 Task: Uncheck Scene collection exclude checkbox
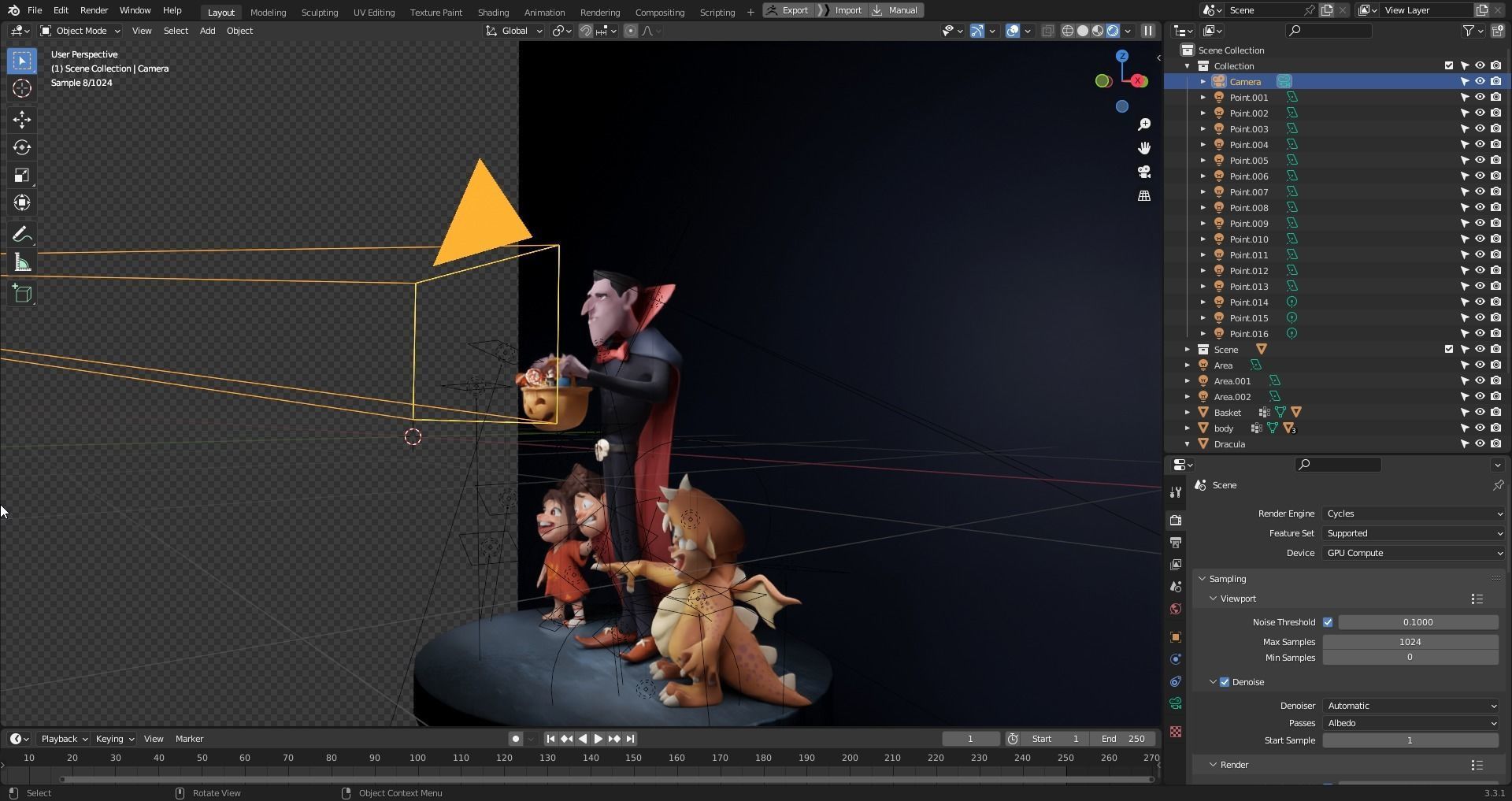(1448, 350)
